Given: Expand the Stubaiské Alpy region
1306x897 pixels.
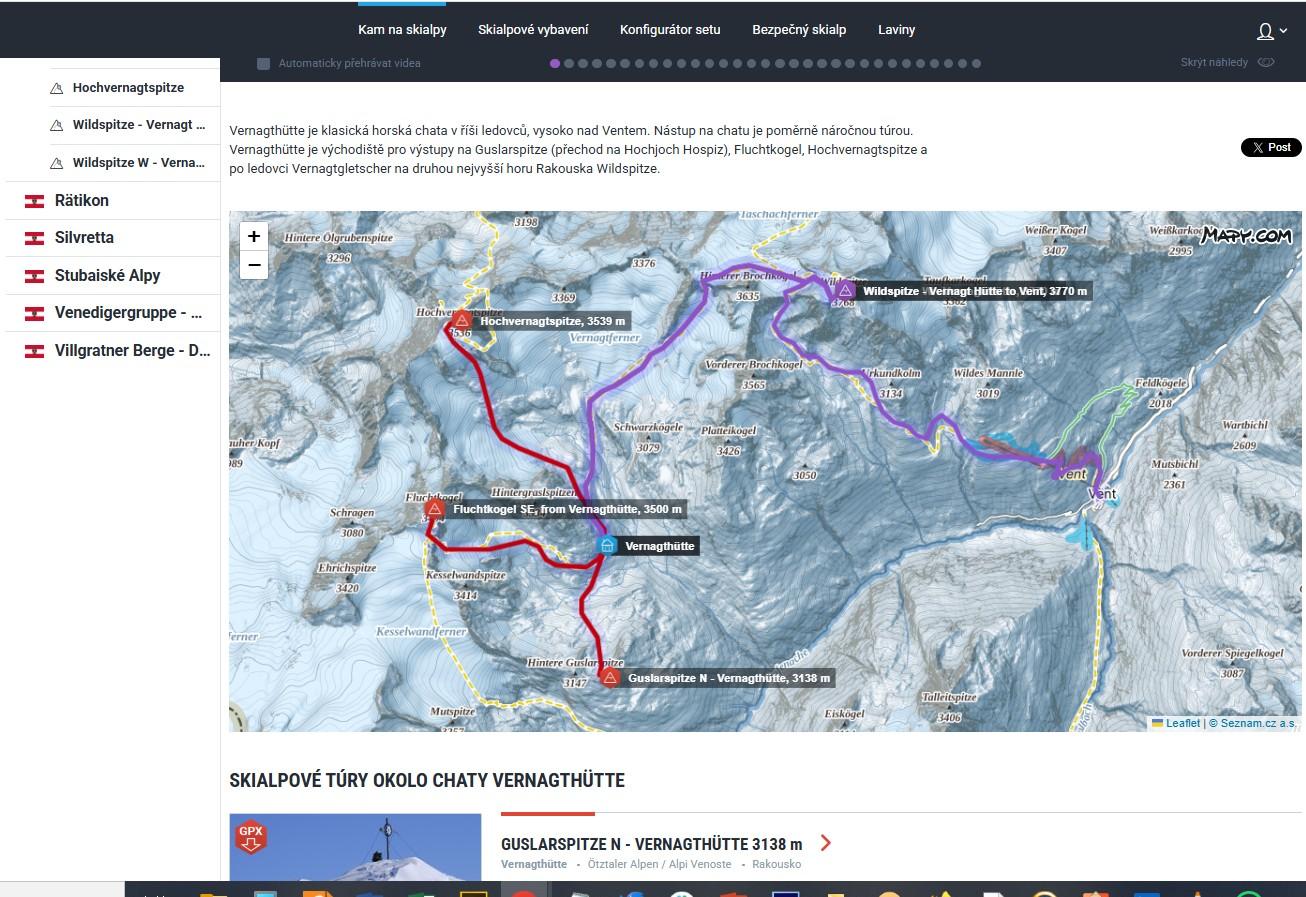Looking at the screenshot, I should point(107,275).
